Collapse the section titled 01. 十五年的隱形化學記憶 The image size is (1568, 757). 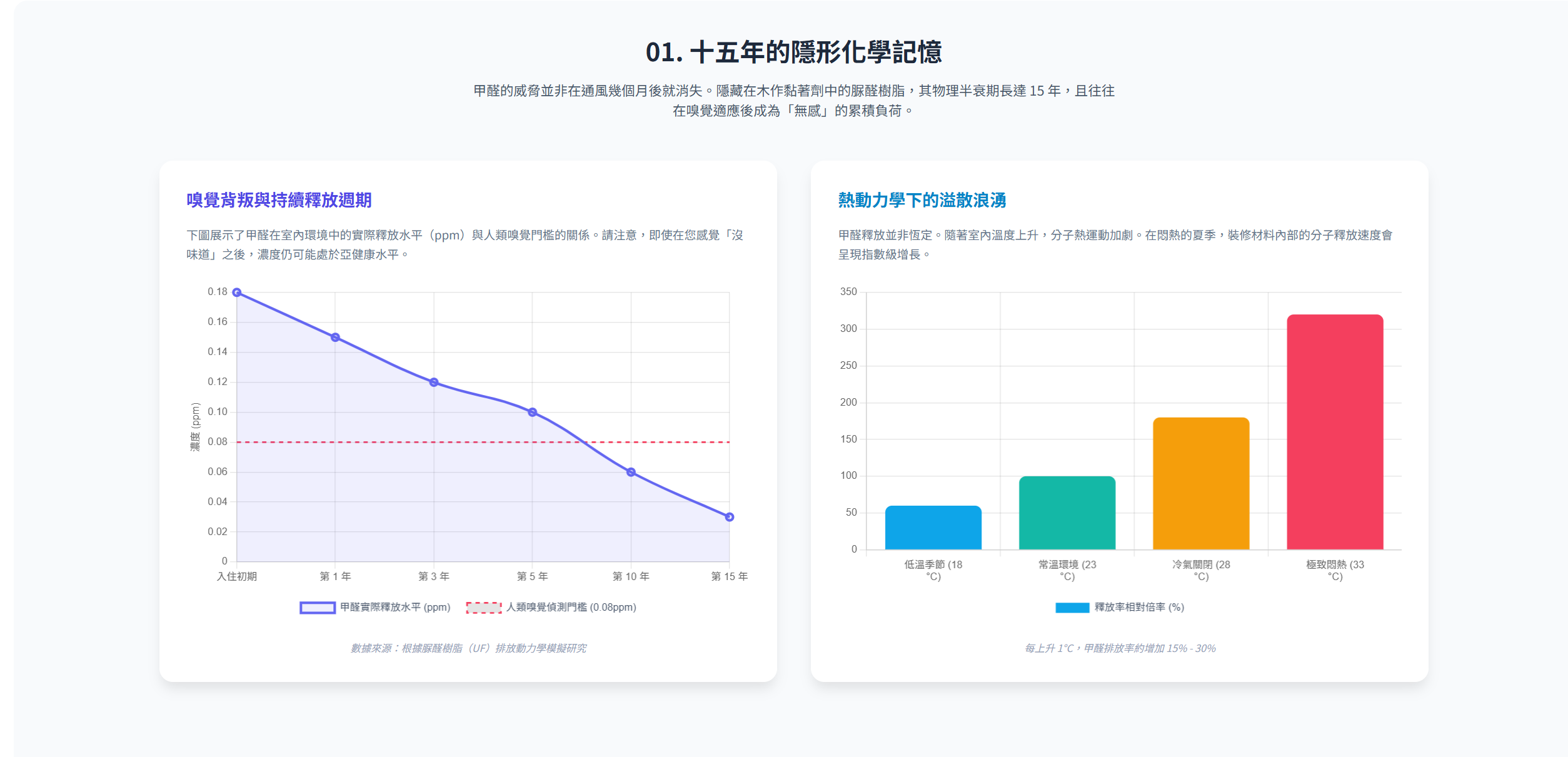(x=795, y=53)
